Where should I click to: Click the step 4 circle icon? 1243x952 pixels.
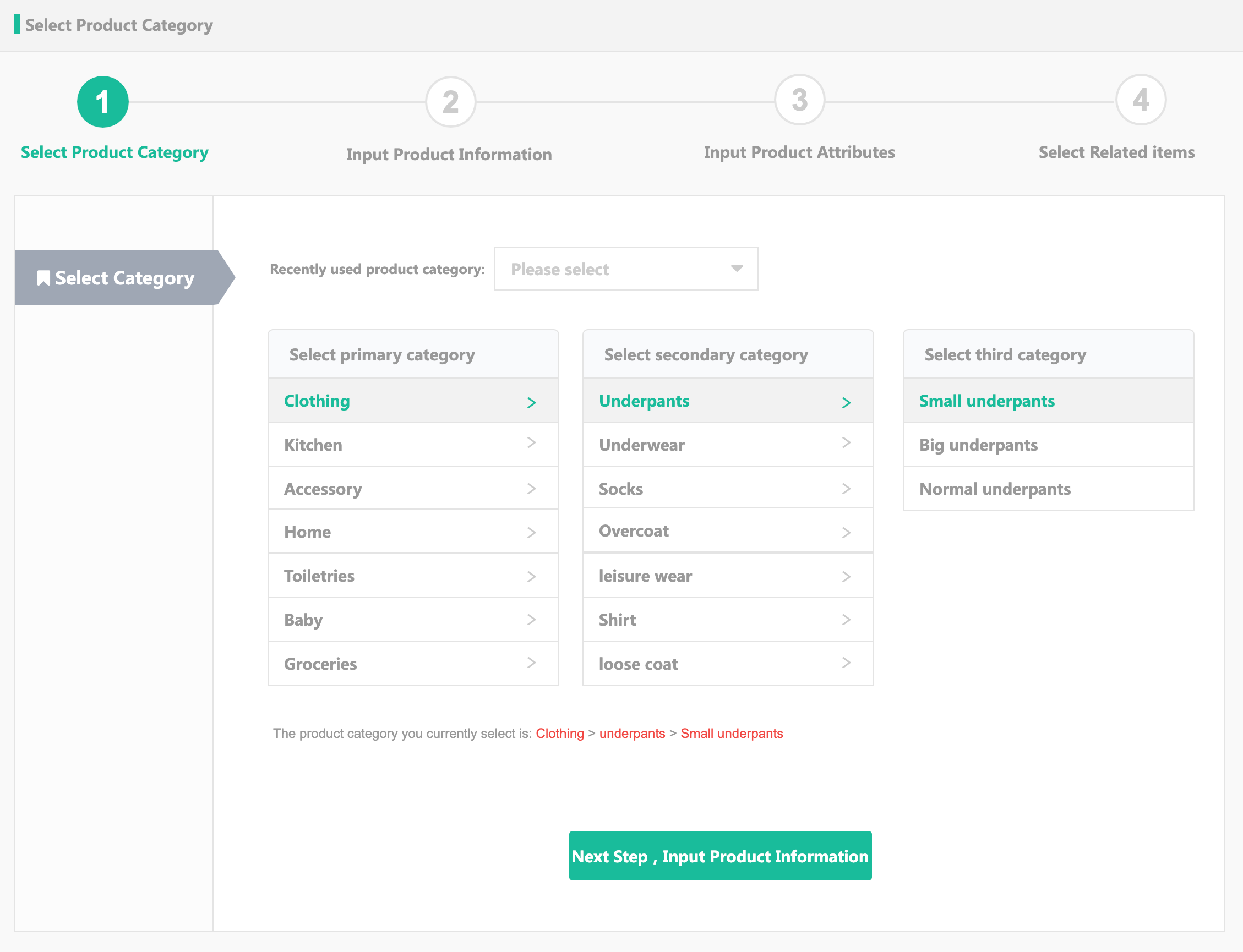1141,100
